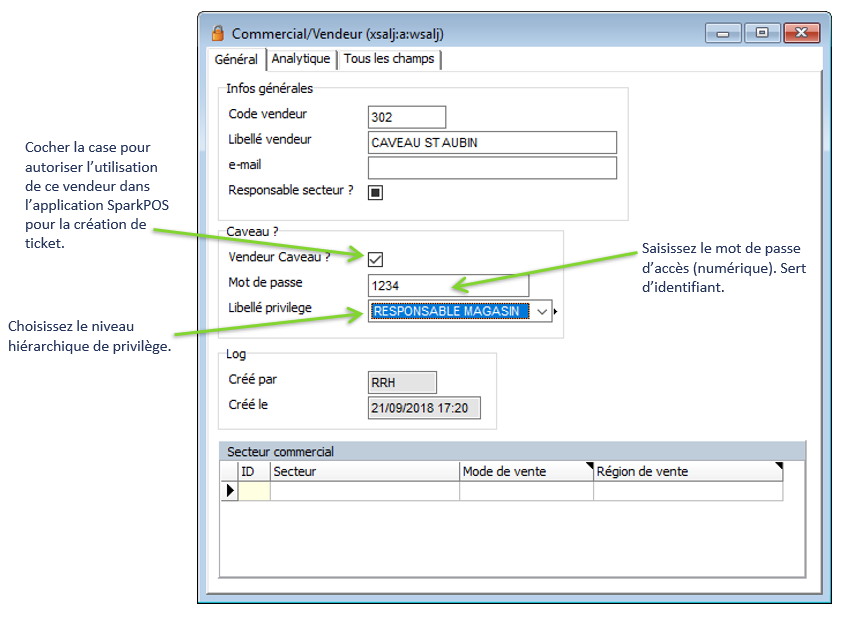Open the Tous les champs tab

[x=389, y=60]
